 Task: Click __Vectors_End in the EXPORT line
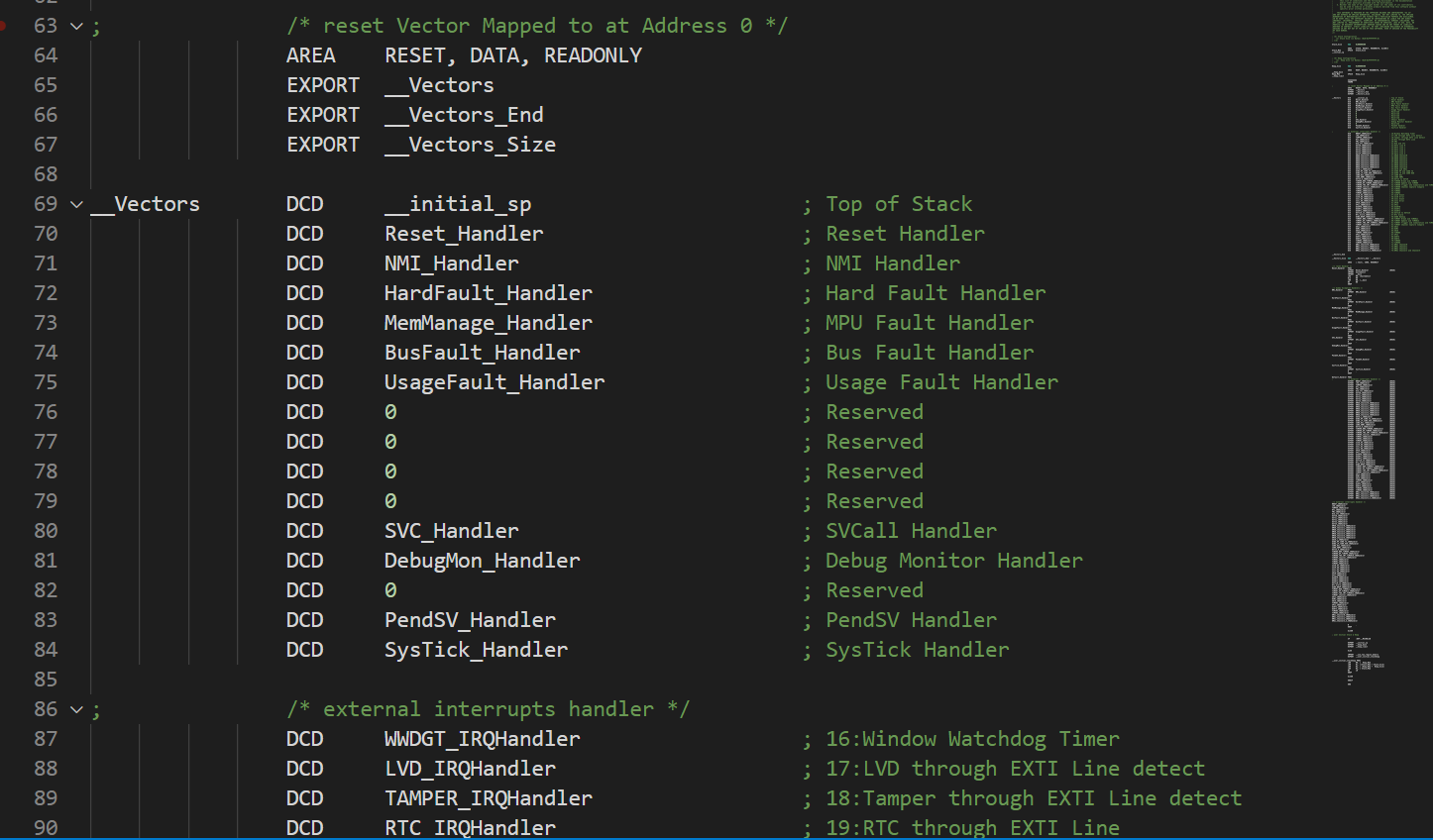pyautogui.click(x=464, y=115)
